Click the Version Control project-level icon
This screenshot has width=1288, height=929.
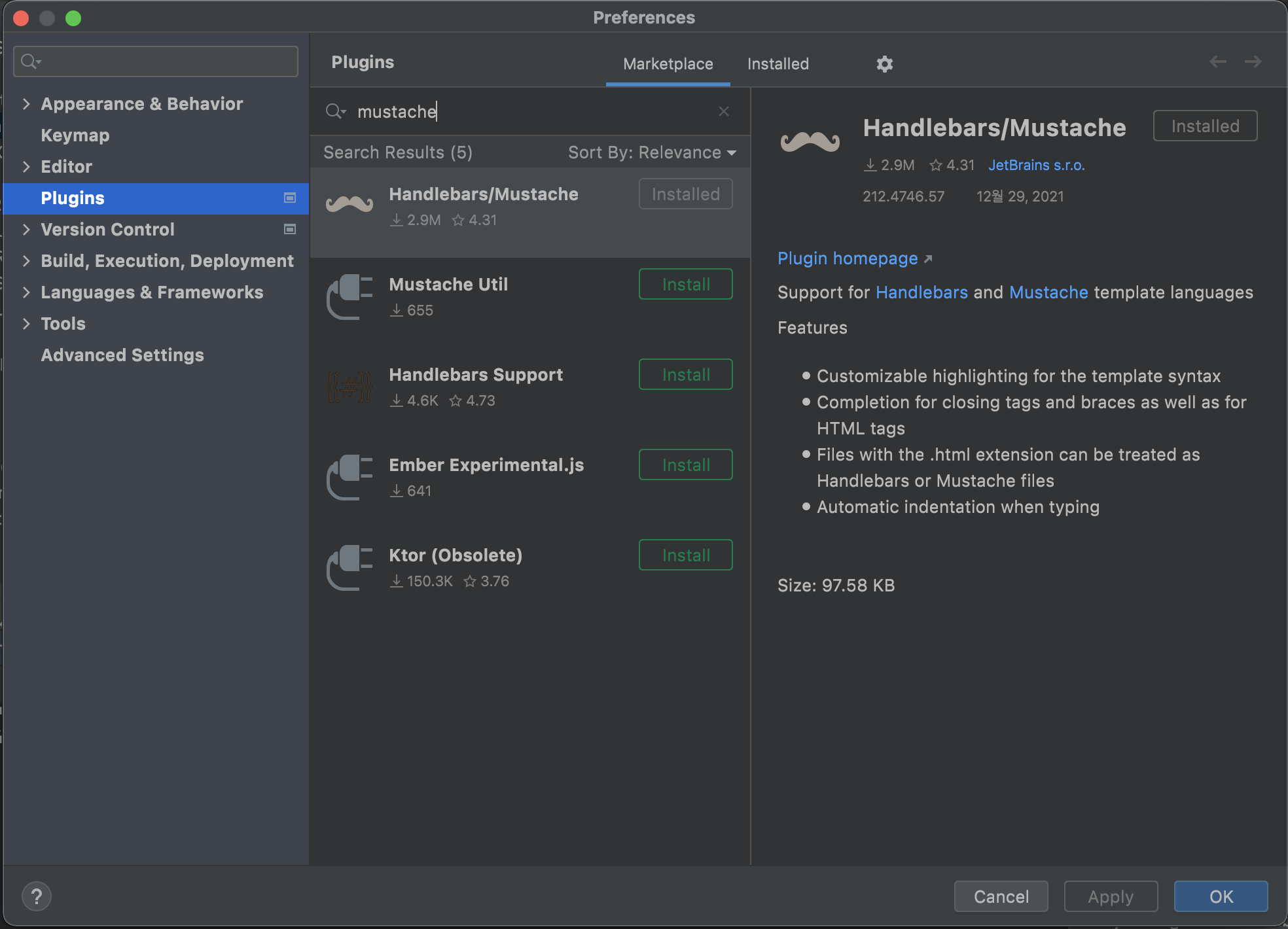coord(289,229)
